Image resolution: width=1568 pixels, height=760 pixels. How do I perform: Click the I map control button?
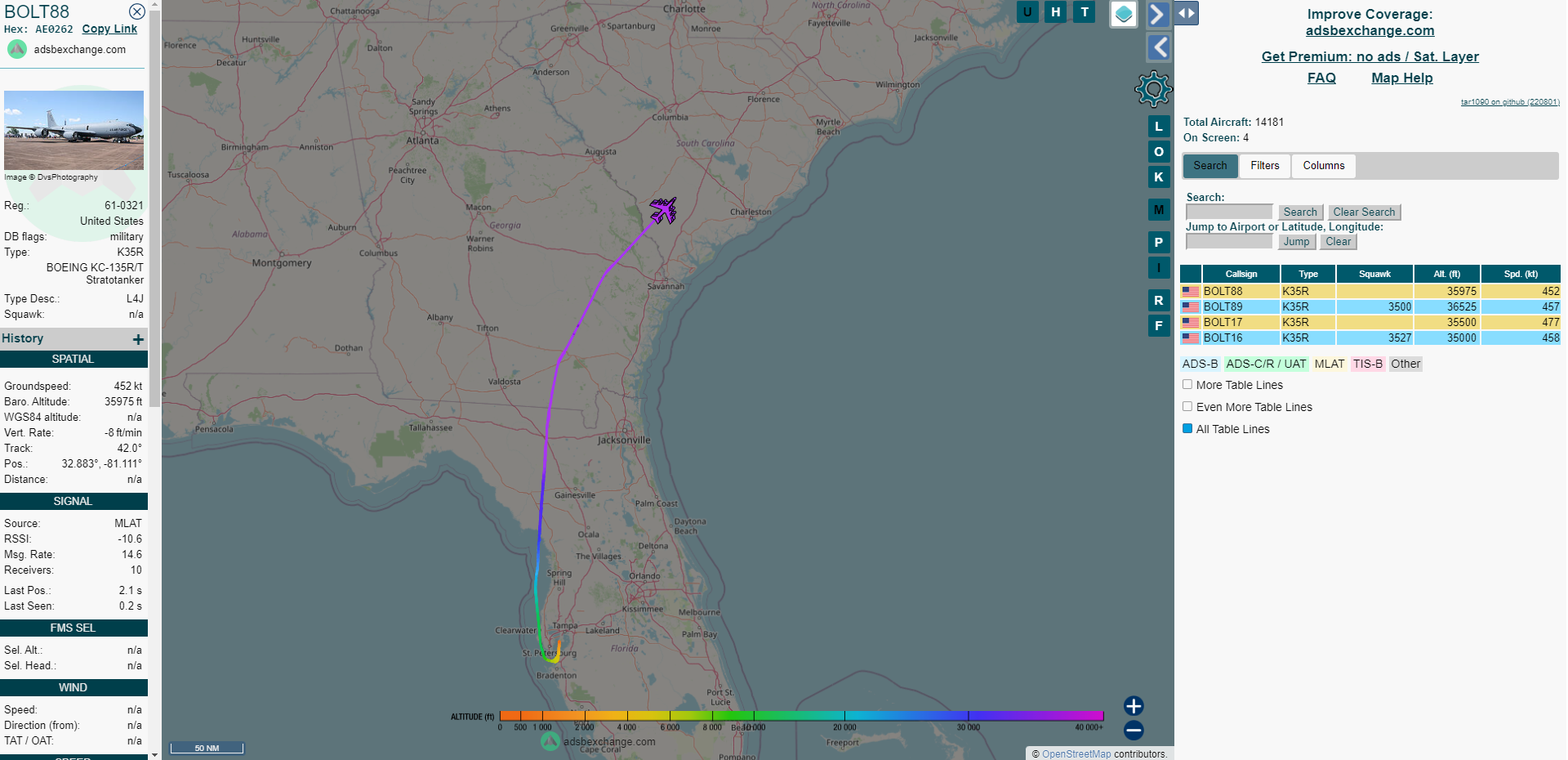click(x=1159, y=268)
